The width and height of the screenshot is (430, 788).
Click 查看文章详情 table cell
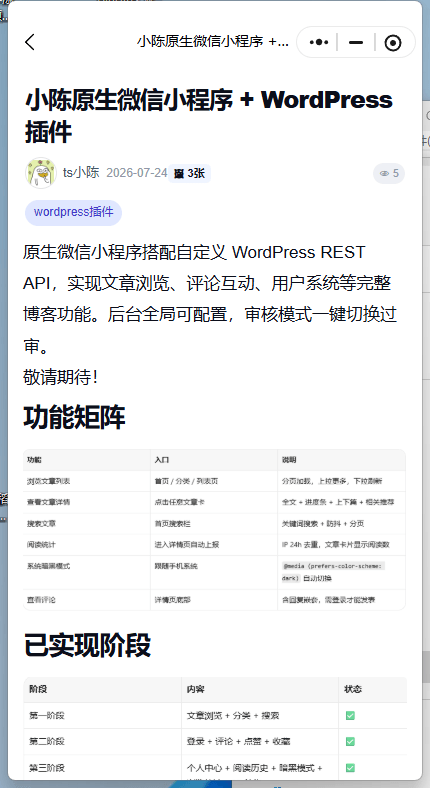pyautogui.click(x=48, y=502)
